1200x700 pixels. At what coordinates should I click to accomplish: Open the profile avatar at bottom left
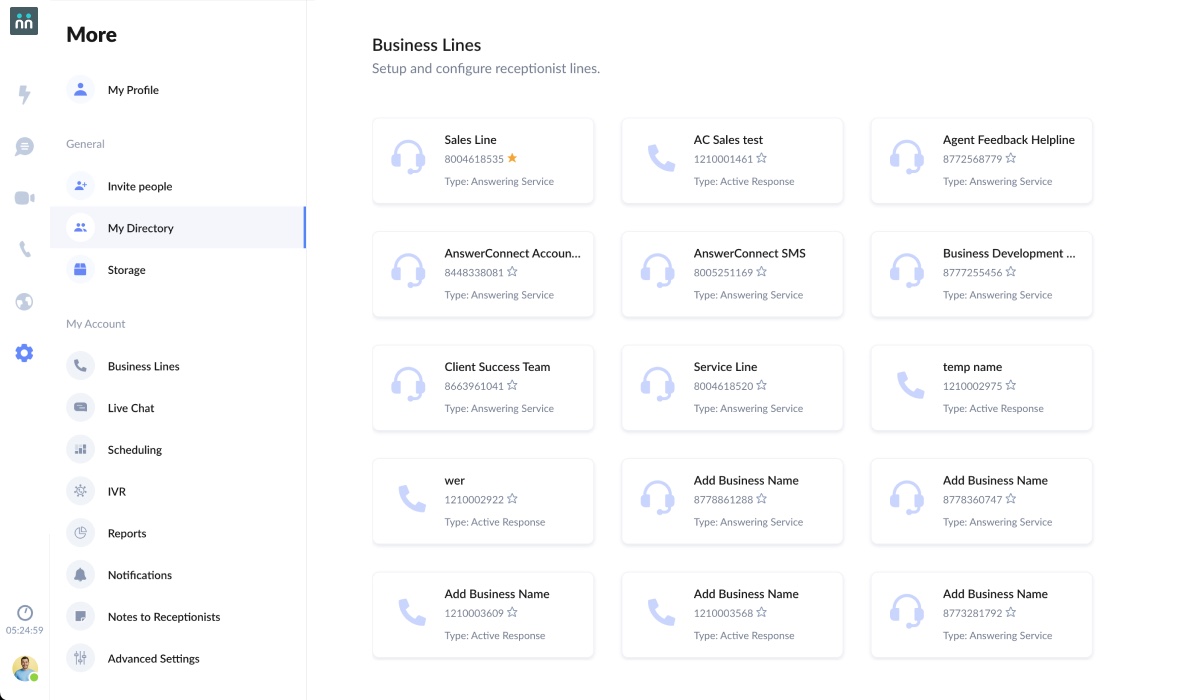pos(24,668)
